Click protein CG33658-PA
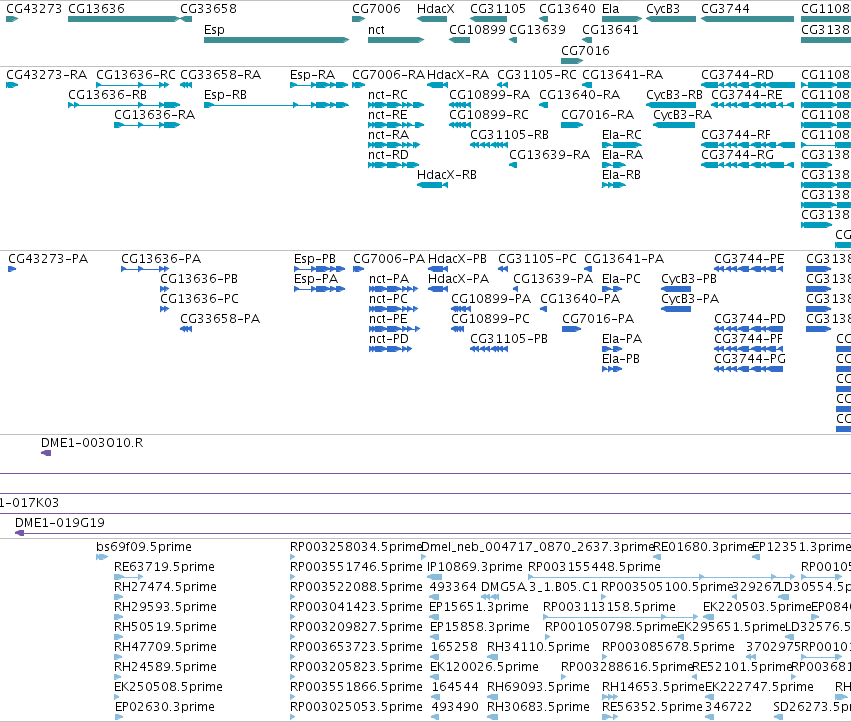 click(x=186, y=329)
